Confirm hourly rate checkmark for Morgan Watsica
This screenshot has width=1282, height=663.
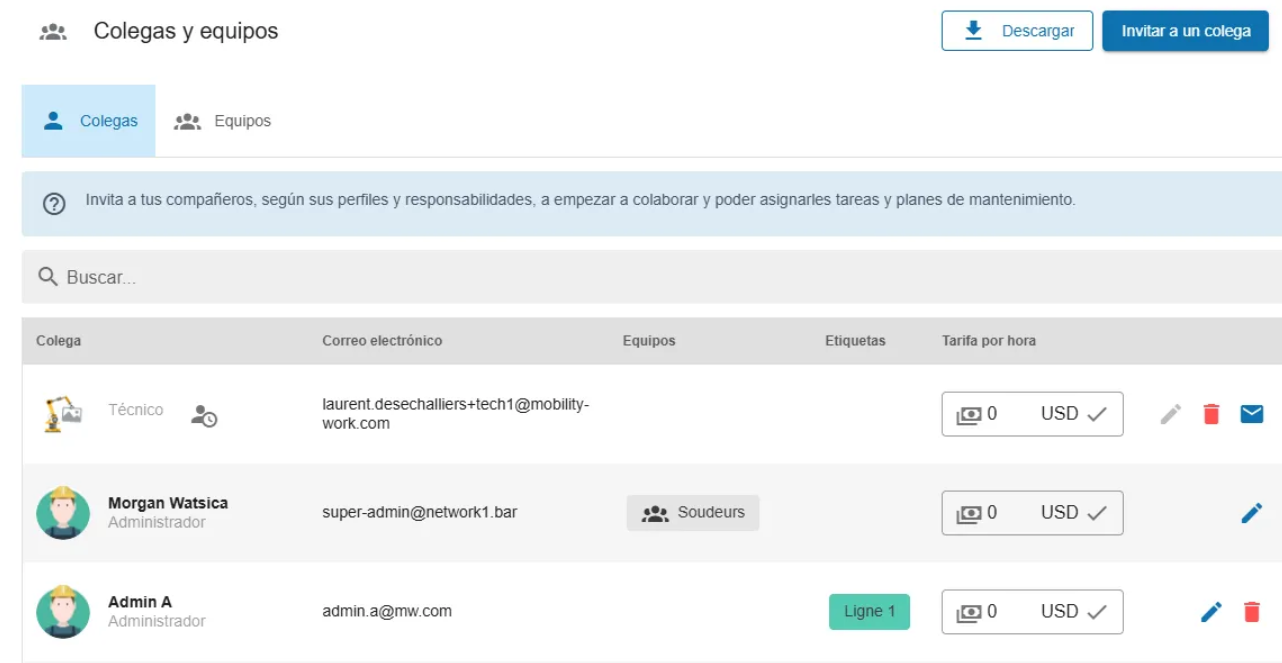click(1096, 513)
